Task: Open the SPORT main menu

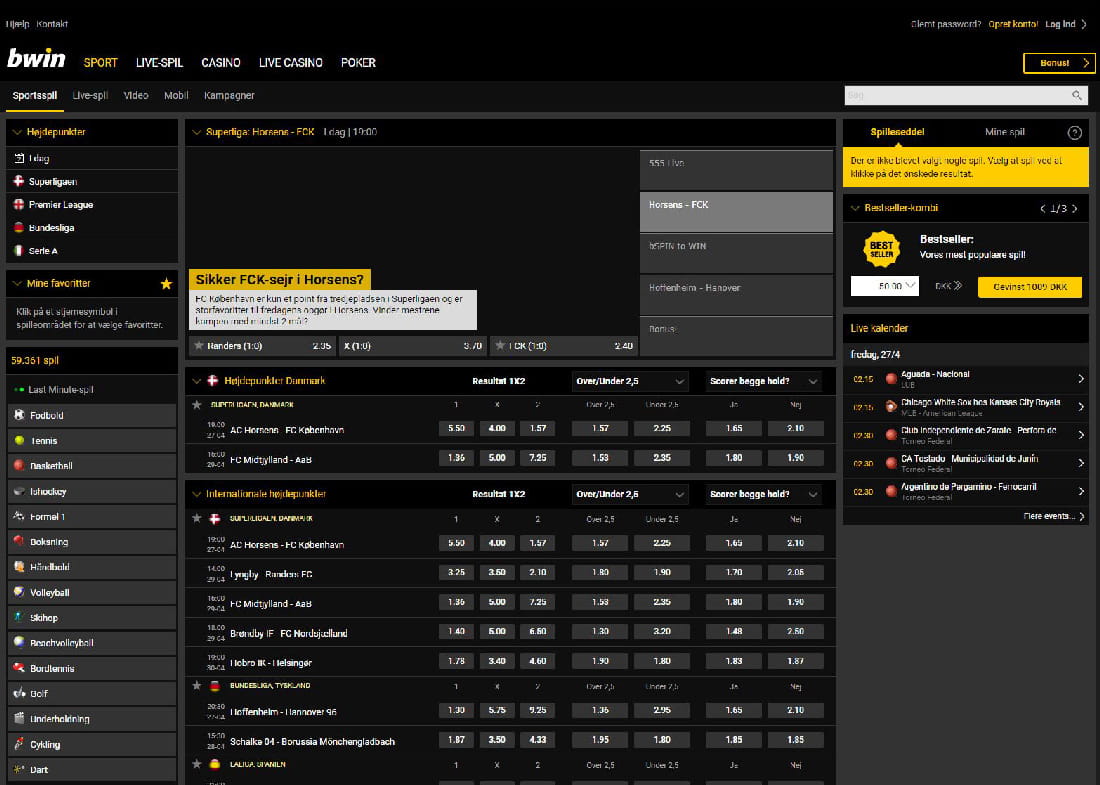Action: pos(100,62)
